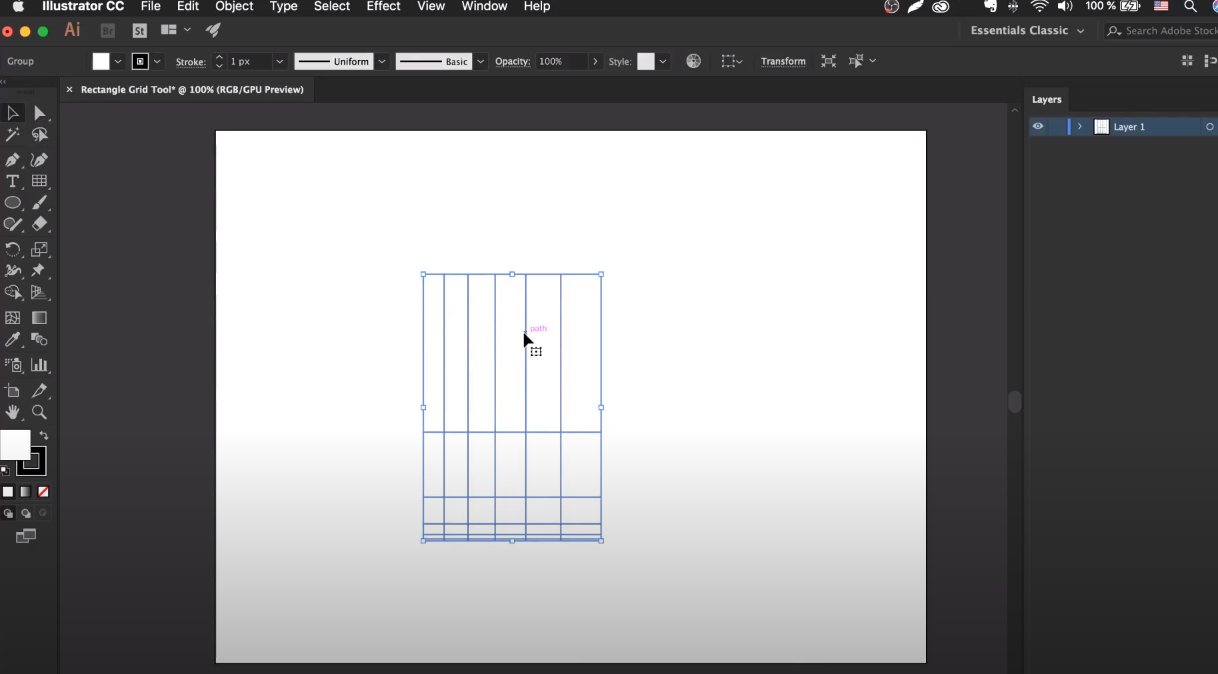Select the Ellipse tool

12,203
